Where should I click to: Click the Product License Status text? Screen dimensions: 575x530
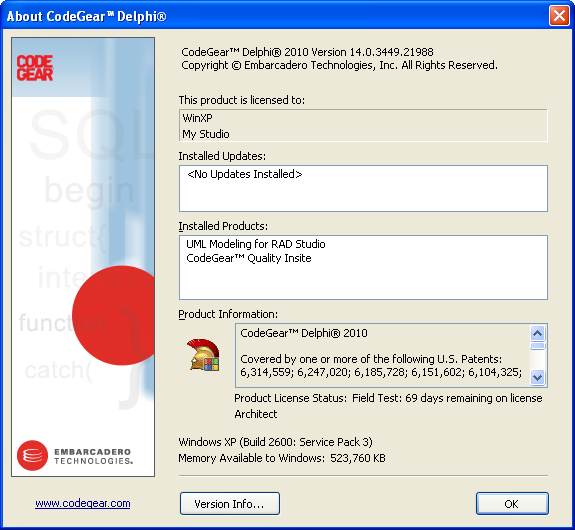coord(388,398)
